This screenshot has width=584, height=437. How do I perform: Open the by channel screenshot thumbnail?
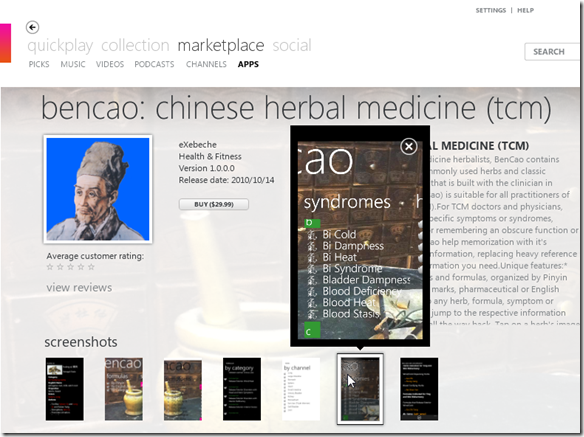click(x=301, y=389)
